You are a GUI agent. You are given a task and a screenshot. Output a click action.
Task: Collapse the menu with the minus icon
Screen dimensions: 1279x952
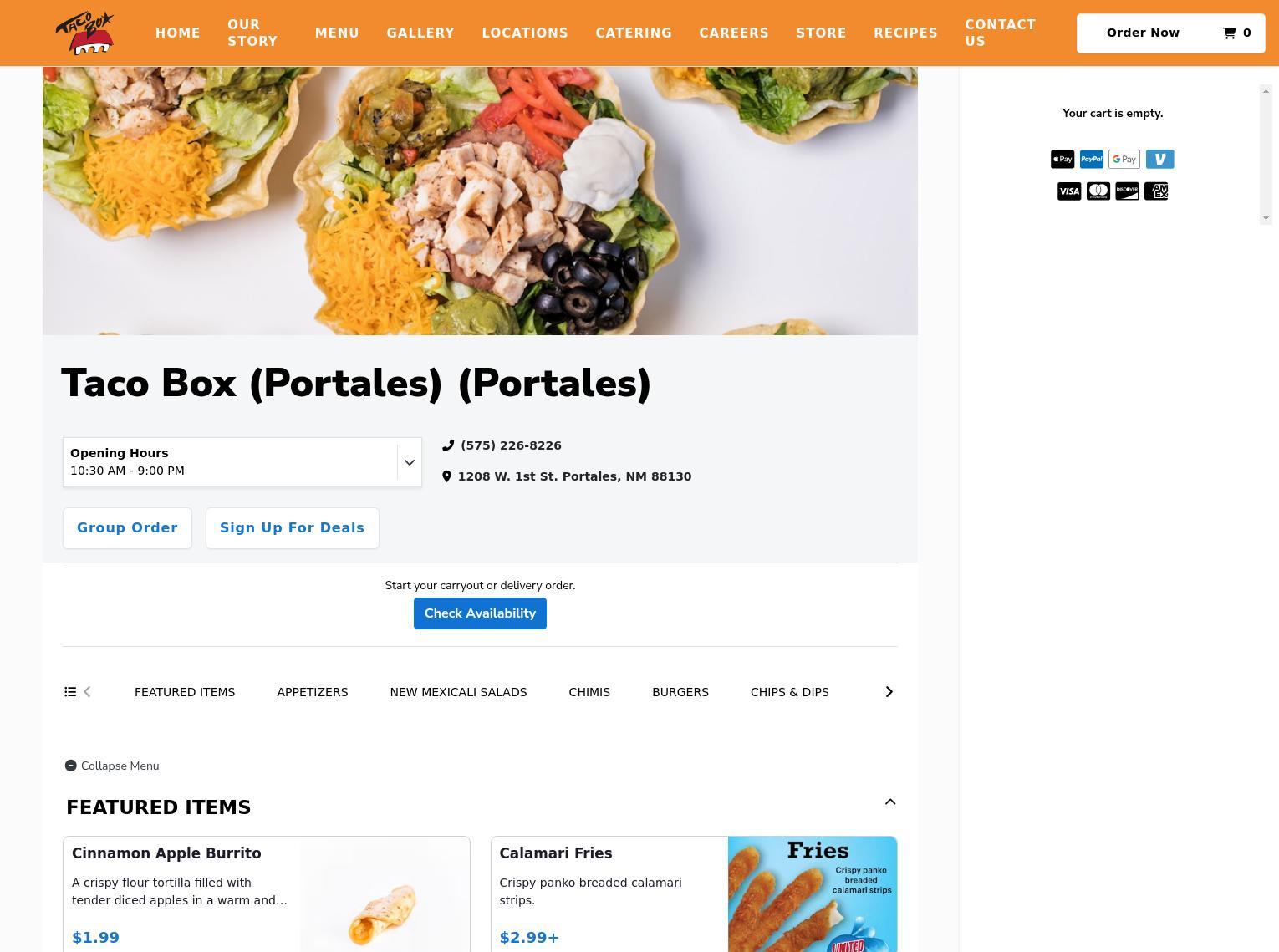[x=71, y=766]
